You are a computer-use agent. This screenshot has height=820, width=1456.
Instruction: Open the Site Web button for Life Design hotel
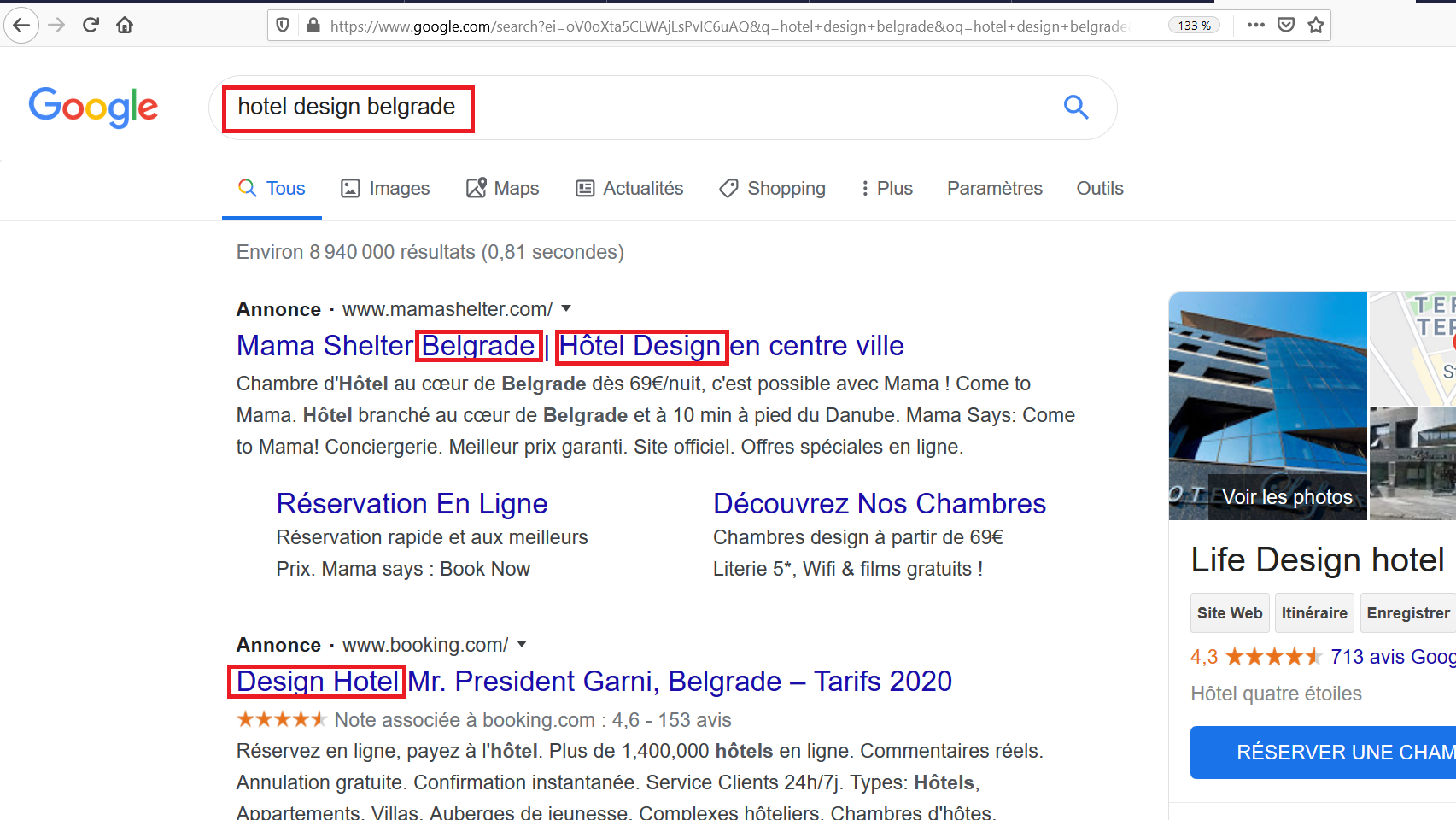(1230, 612)
